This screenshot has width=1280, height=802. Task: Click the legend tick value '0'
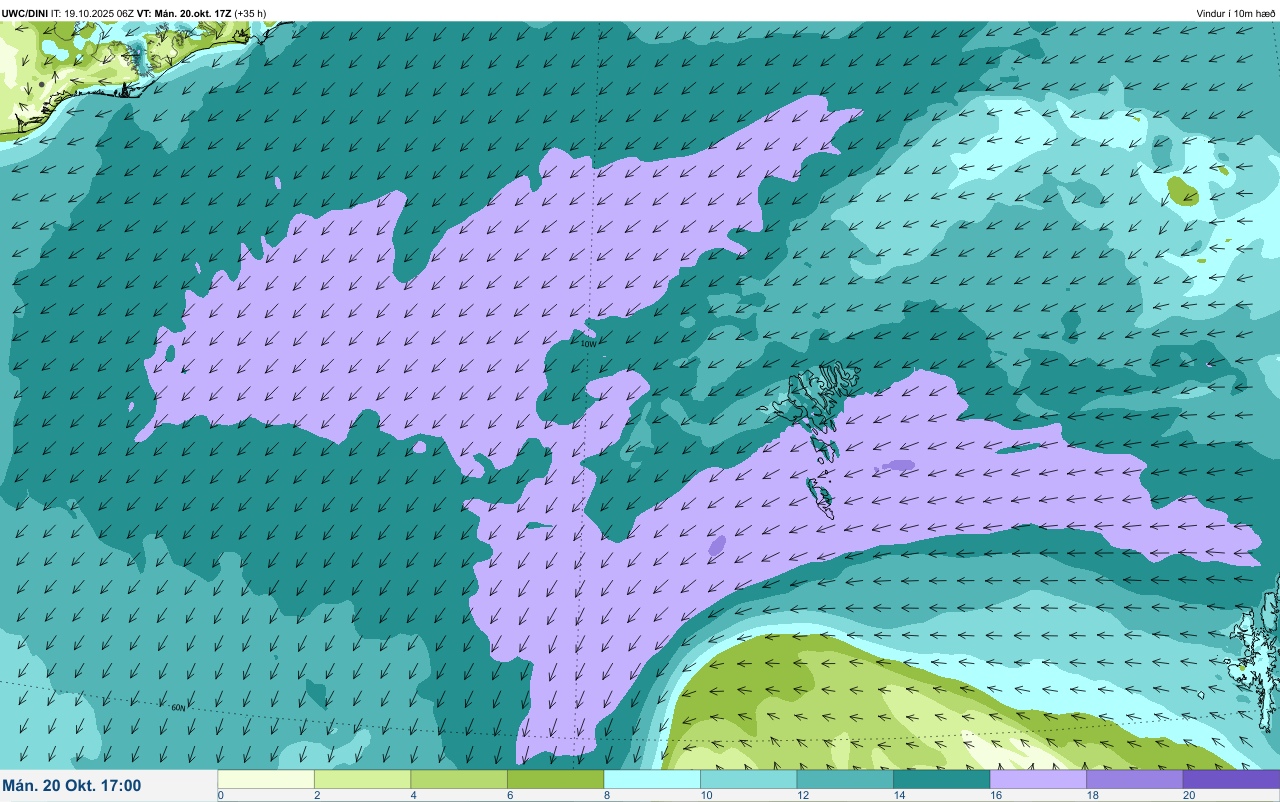click(220, 795)
